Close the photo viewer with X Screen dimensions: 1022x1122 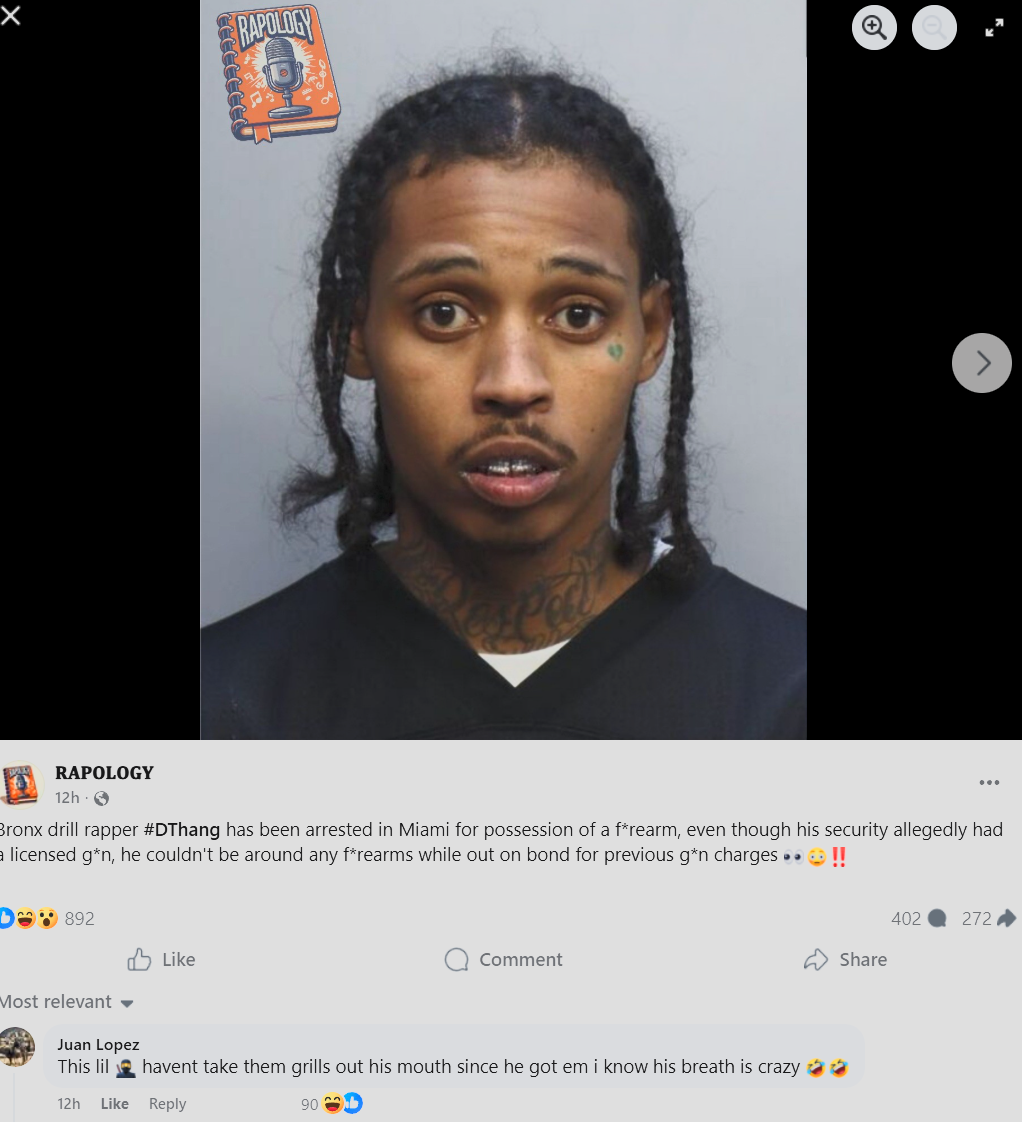click(10, 15)
